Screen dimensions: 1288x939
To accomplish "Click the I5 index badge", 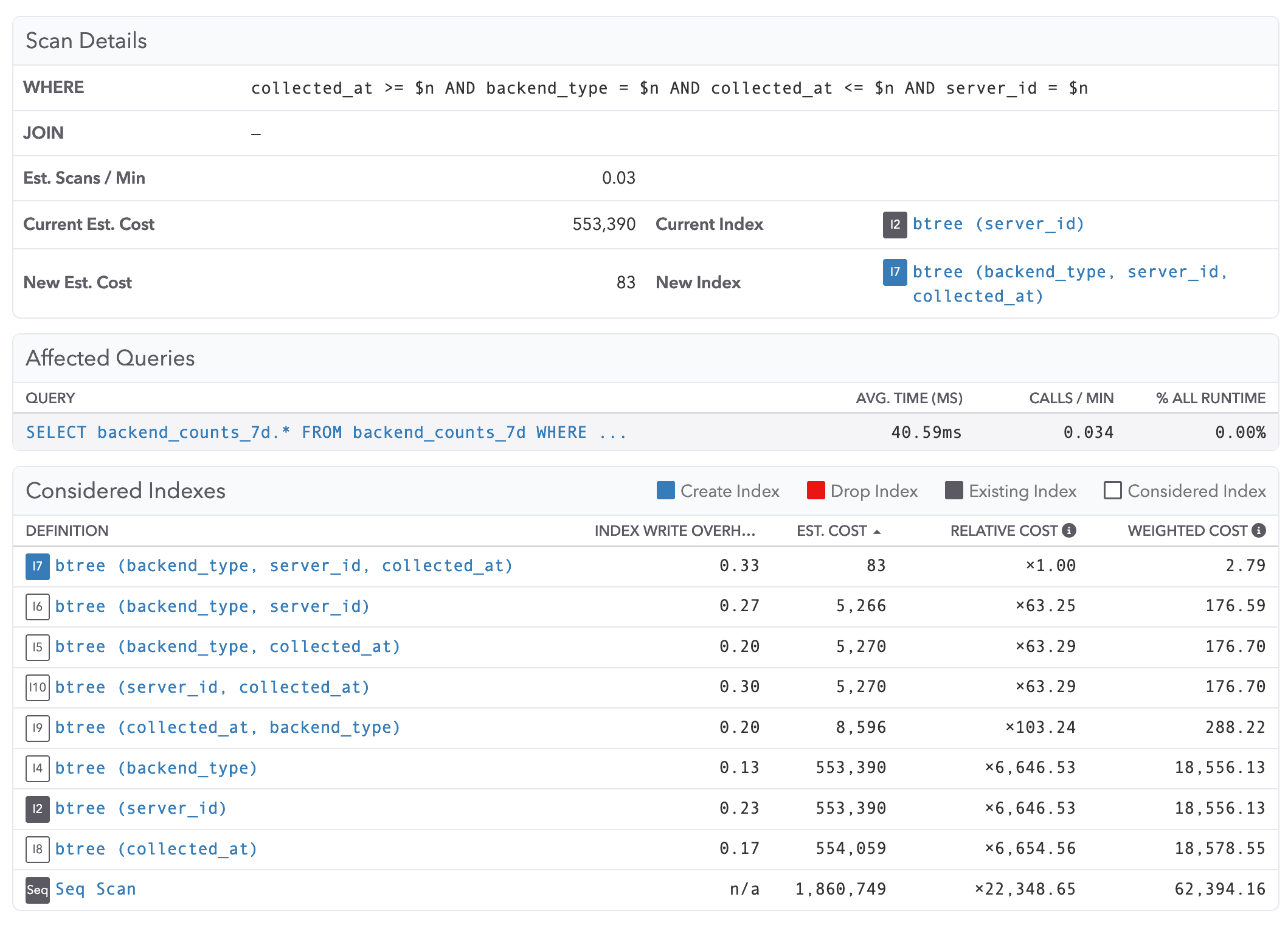I will point(38,647).
